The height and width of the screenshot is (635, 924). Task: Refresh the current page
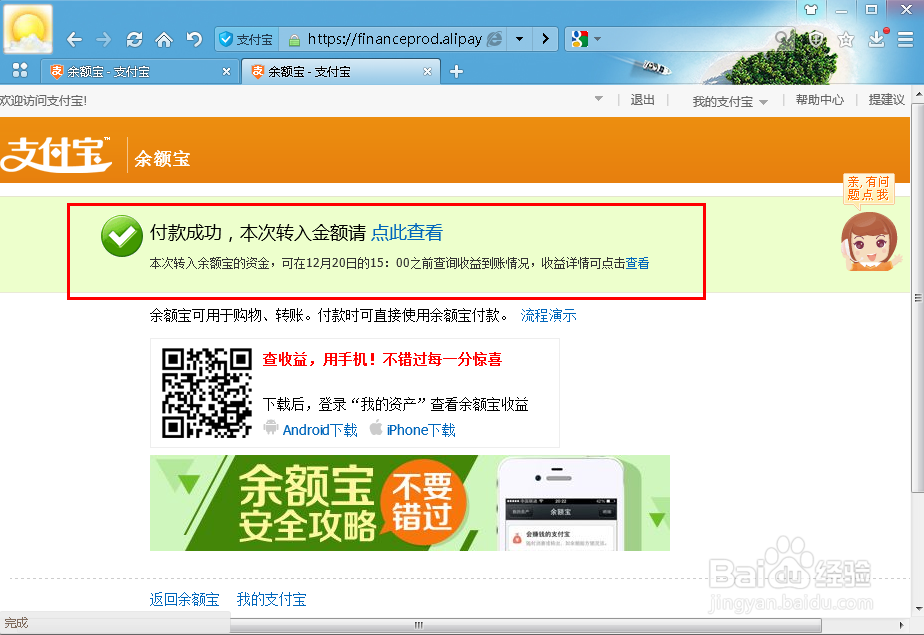[x=134, y=39]
